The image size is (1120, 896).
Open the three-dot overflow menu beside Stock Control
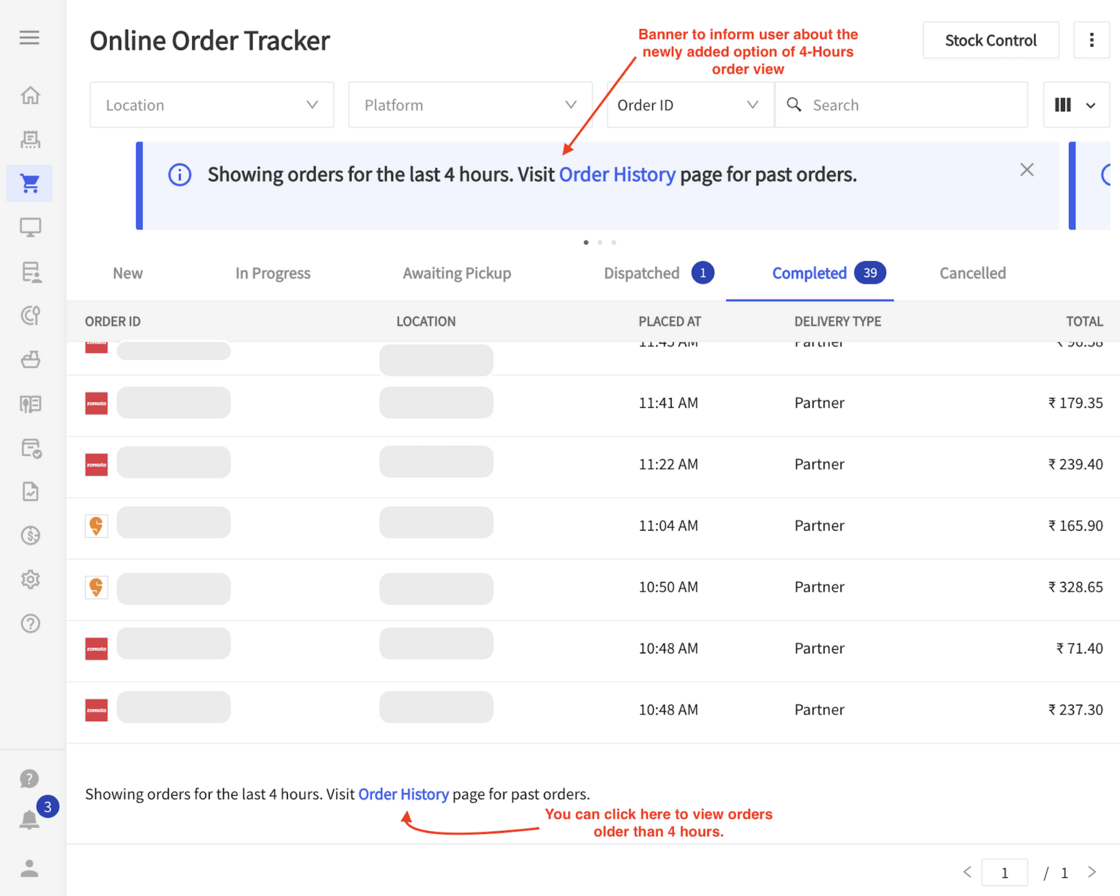[1091, 40]
